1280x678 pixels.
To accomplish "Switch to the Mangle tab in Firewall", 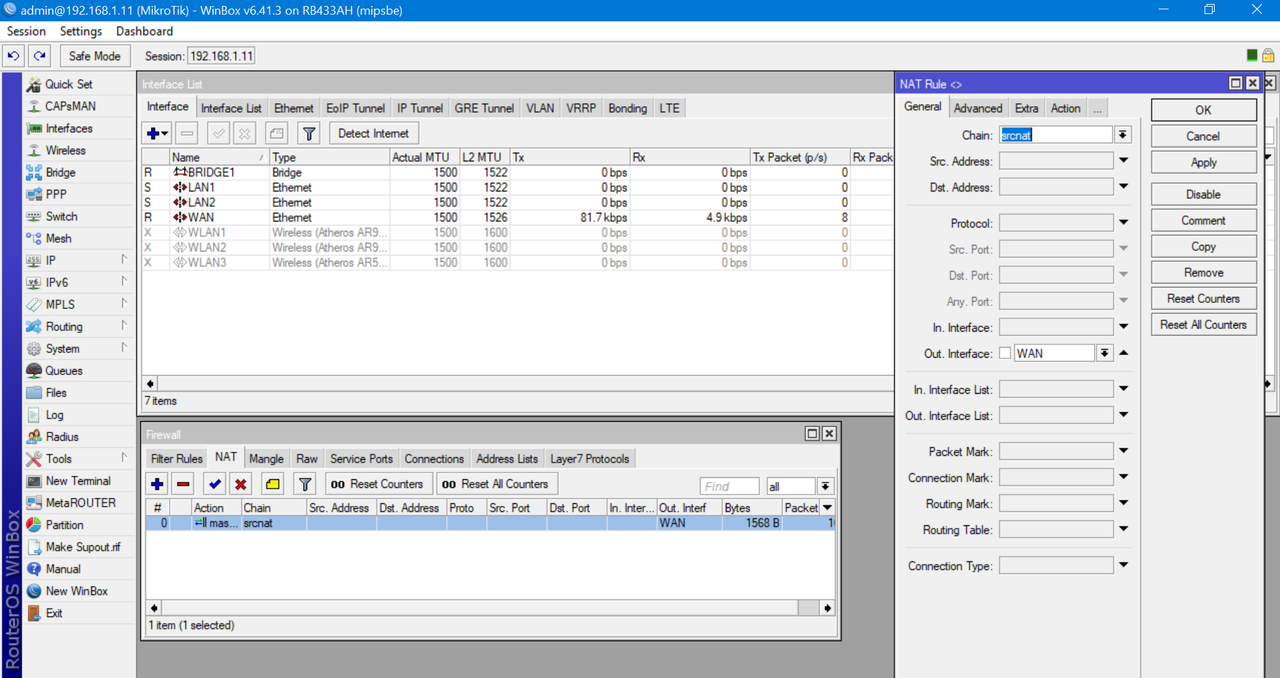I will pos(266,459).
